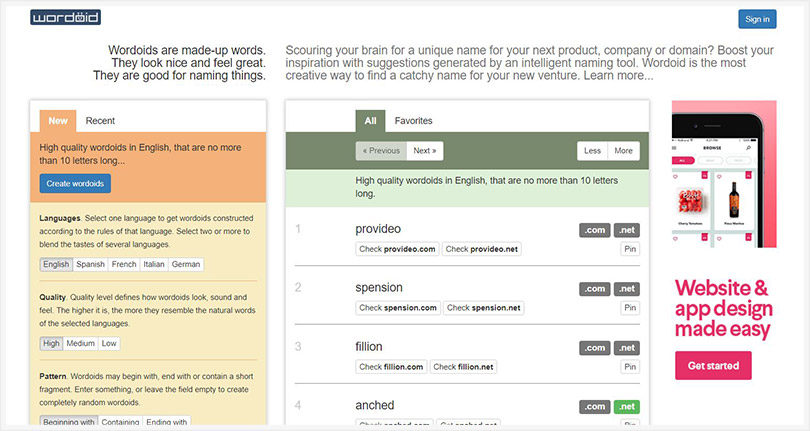The width and height of the screenshot is (810, 431).
Task: Click the .net badge for provideo
Action: point(627,230)
